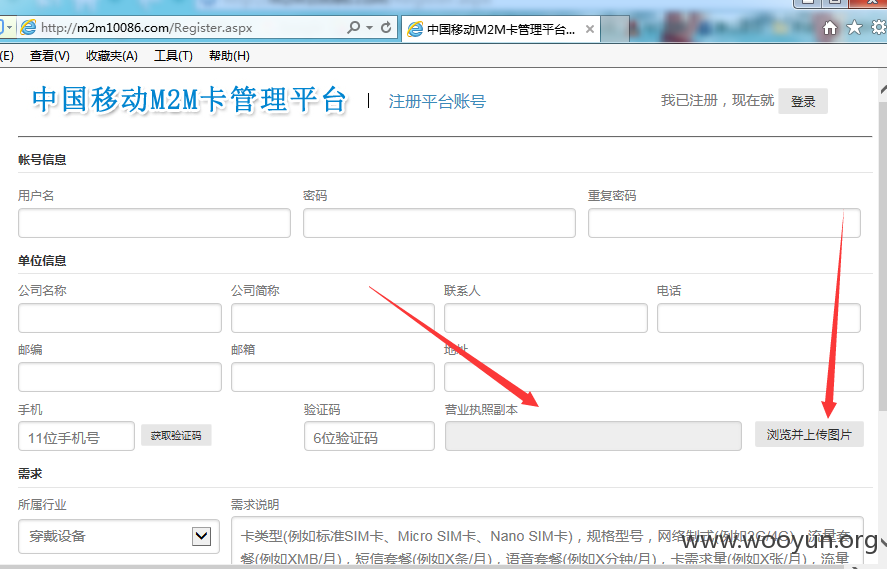The image size is (887, 569).
Task: Click the 营业执照副本 file path box
Action: (593, 436)
